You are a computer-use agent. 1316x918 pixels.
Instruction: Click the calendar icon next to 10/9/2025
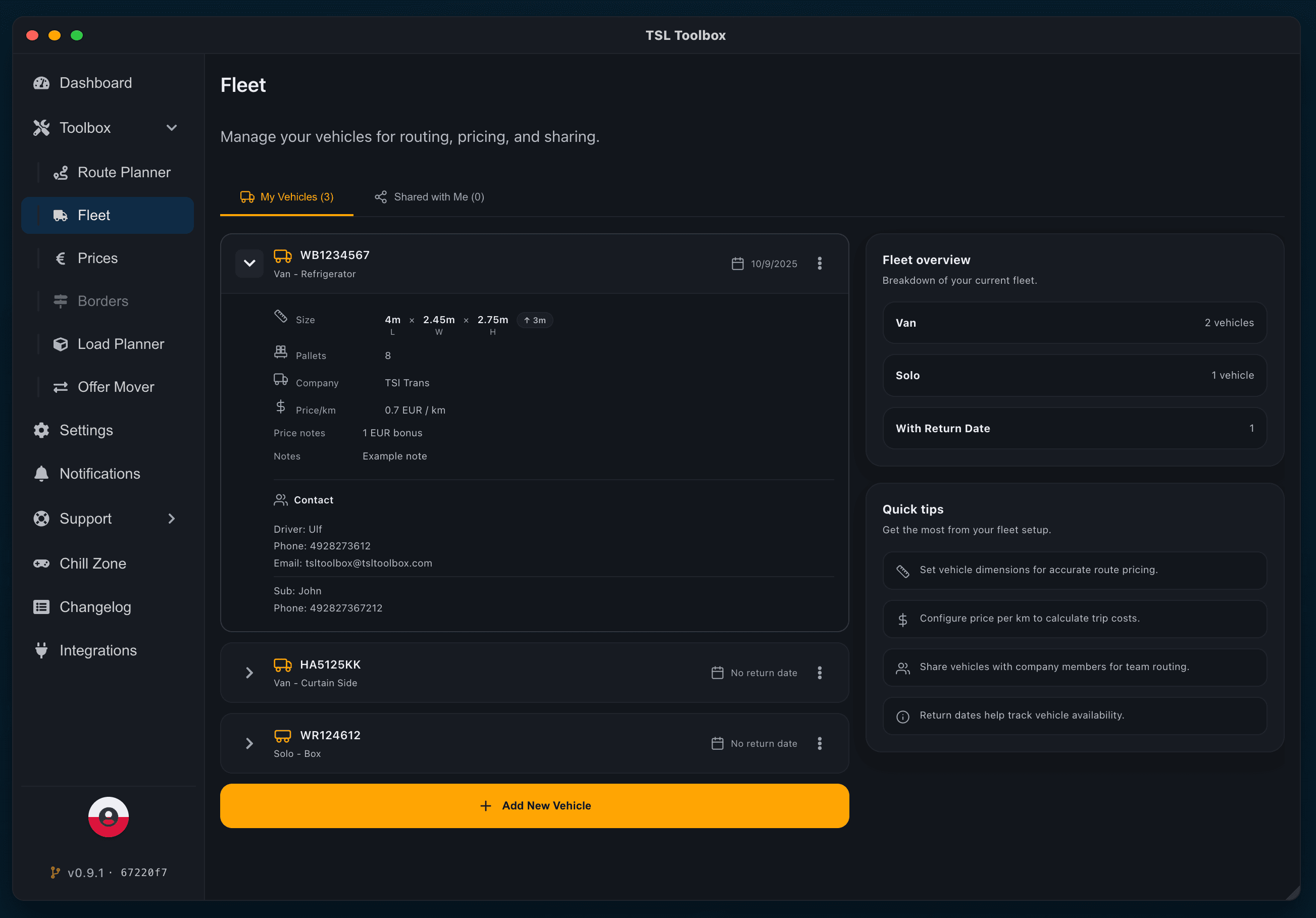738,264
